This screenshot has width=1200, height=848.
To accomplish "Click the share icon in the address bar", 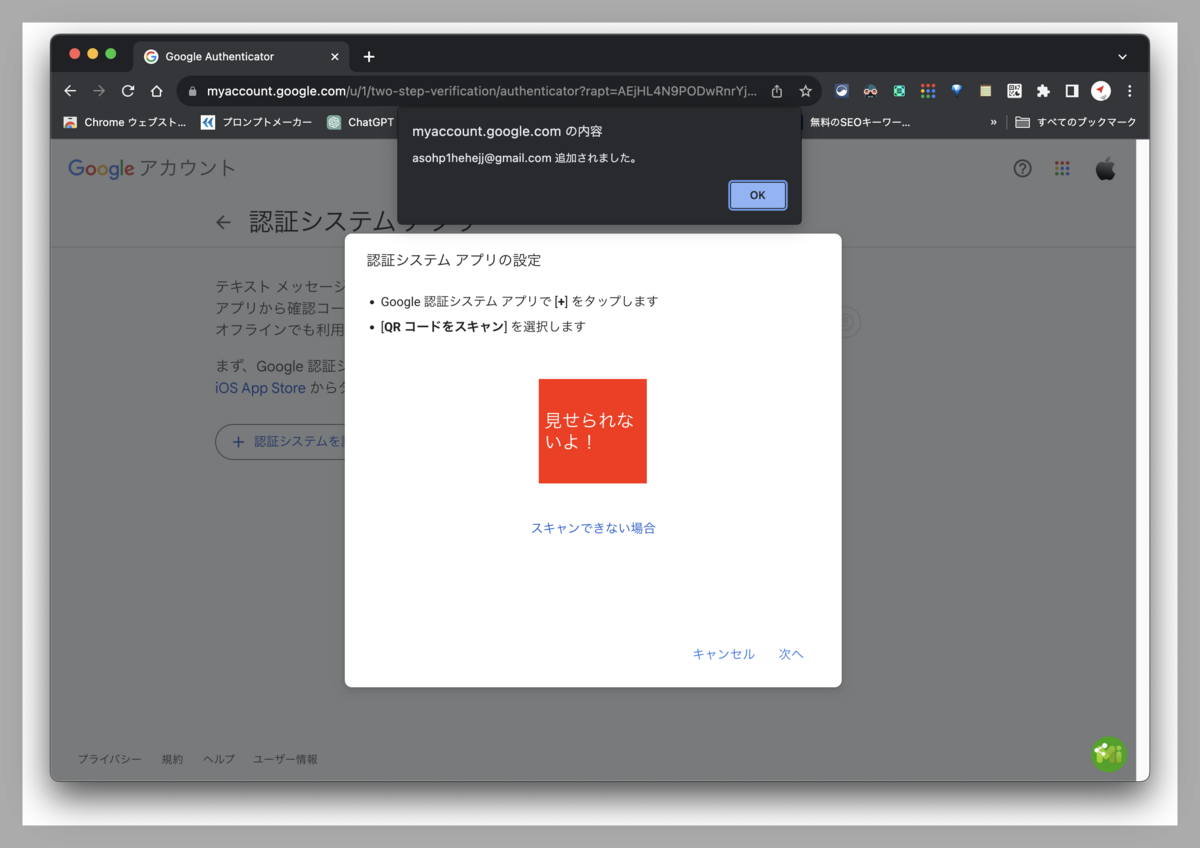I will 776,91.
